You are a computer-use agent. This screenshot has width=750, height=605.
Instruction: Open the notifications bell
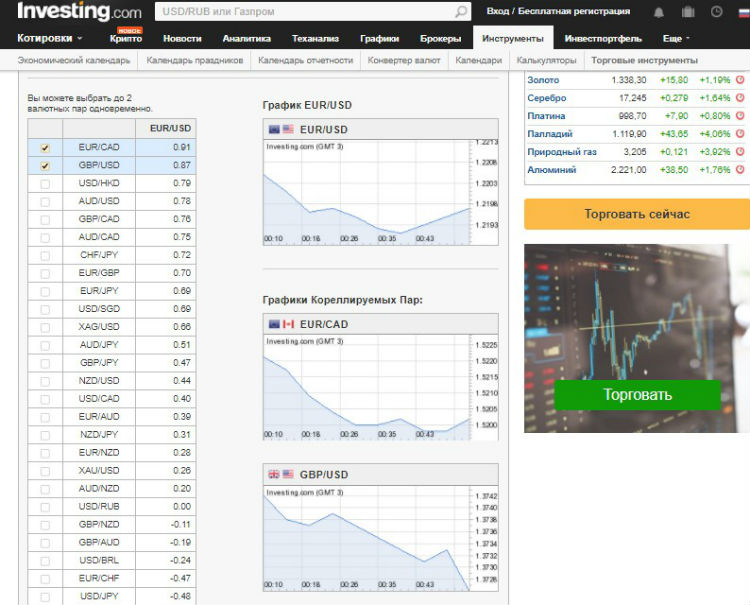659,13
